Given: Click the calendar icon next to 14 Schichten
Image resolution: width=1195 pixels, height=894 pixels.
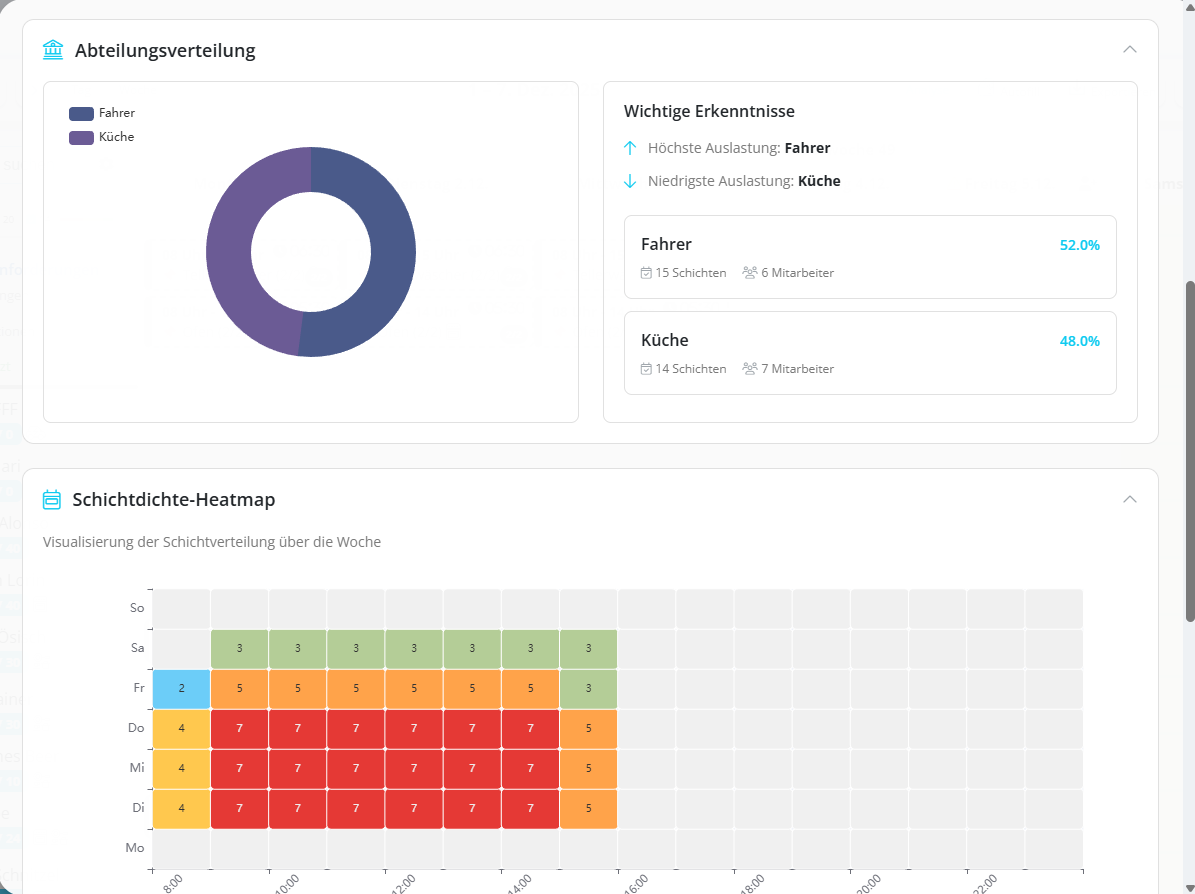Looking at the screenshot, I should (x=646, y=369).
